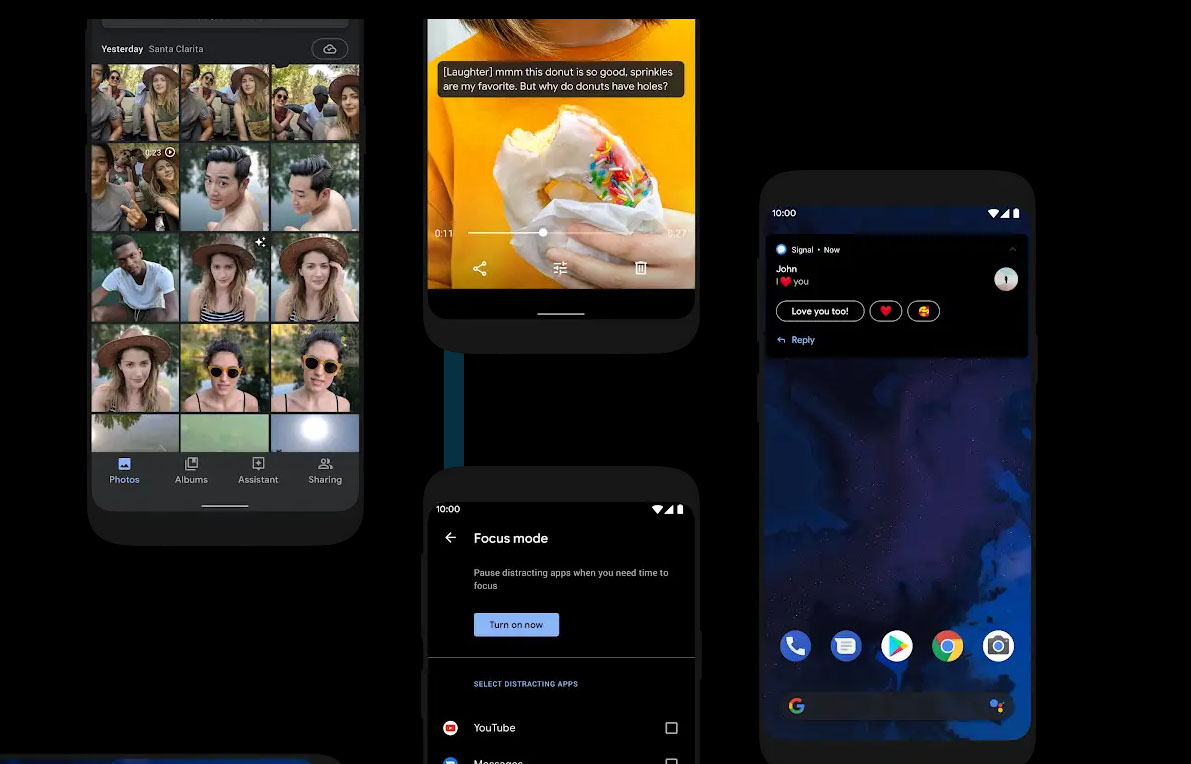
Task: Tap the battery icon on home screen status bar
Action: [x=1016, y=213]
